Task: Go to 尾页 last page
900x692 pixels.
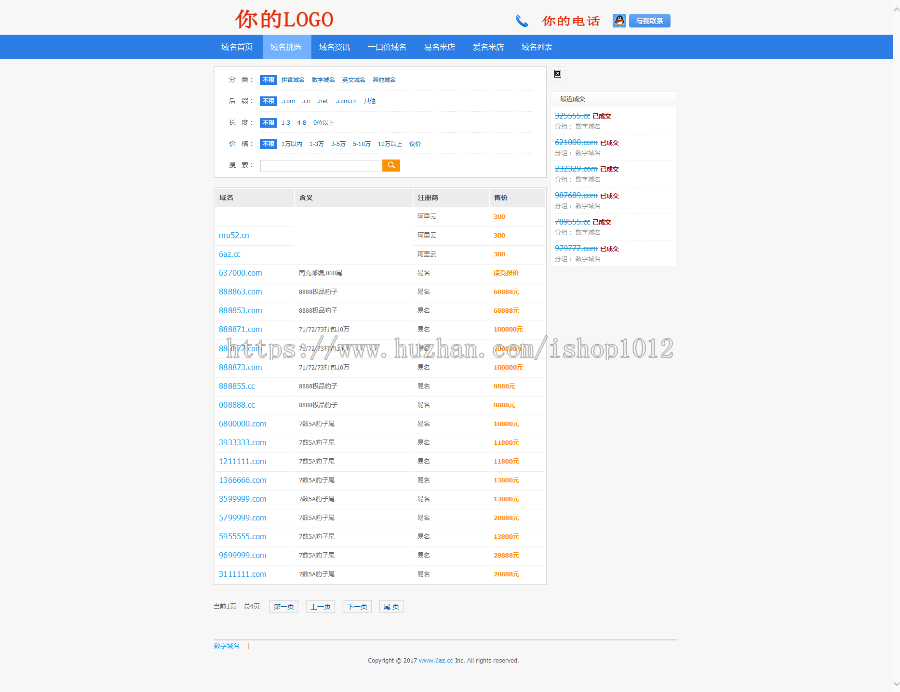Action: tap(391, 607)
